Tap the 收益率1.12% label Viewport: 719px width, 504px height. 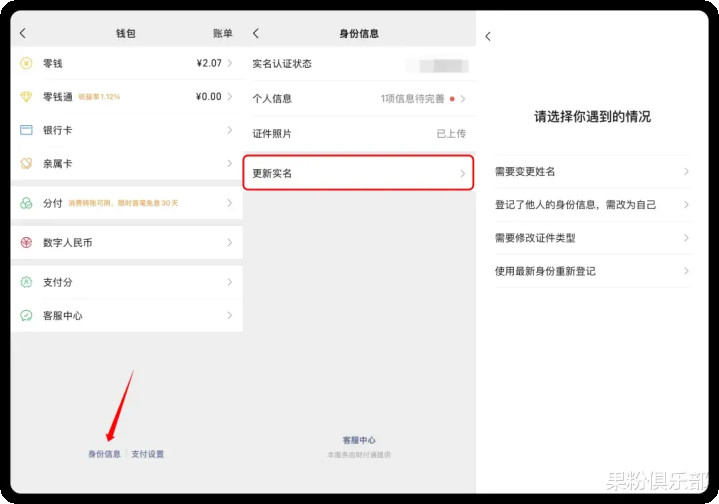click(99, 97)
